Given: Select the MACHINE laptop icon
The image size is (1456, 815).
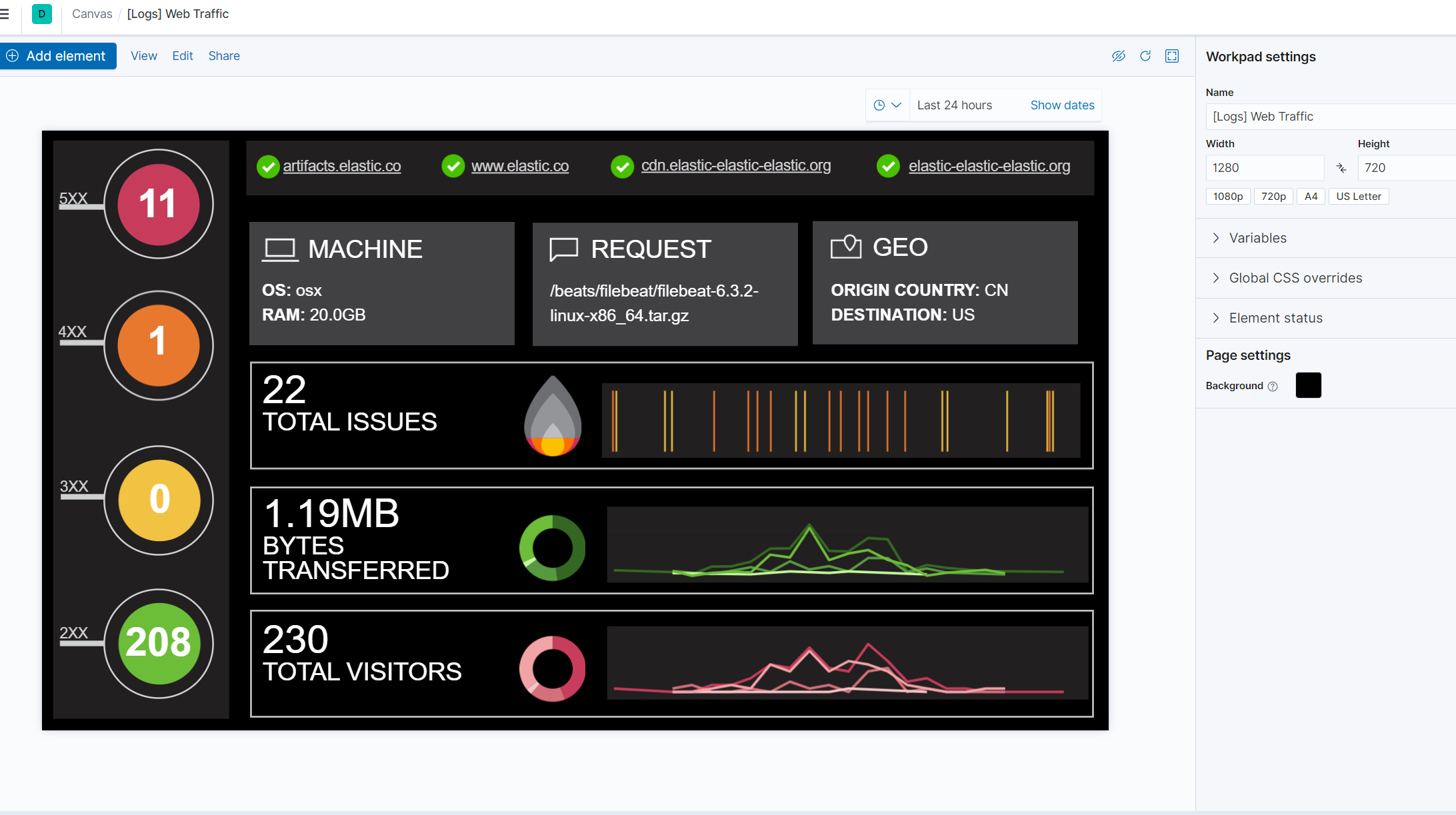Looking at the screenshot, I should pyautogui.click(x=279, y=250).
